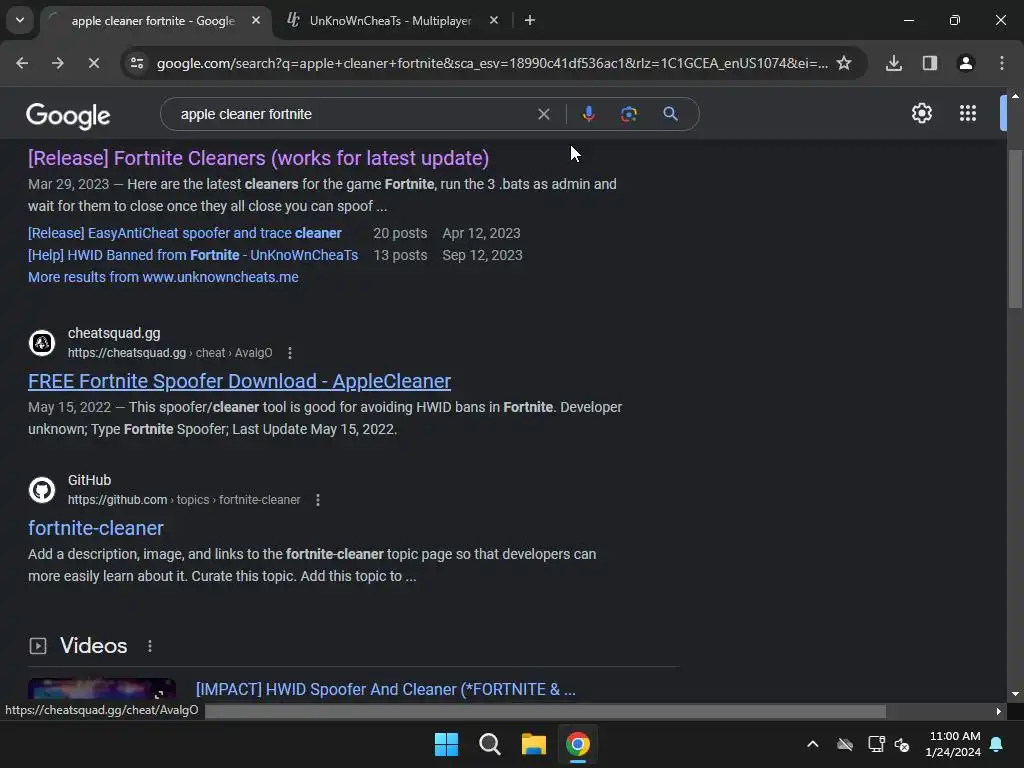Viewport: 1024px width, 768px height.
Task: Go back to previous page
Action: click(x=22, y=63)
